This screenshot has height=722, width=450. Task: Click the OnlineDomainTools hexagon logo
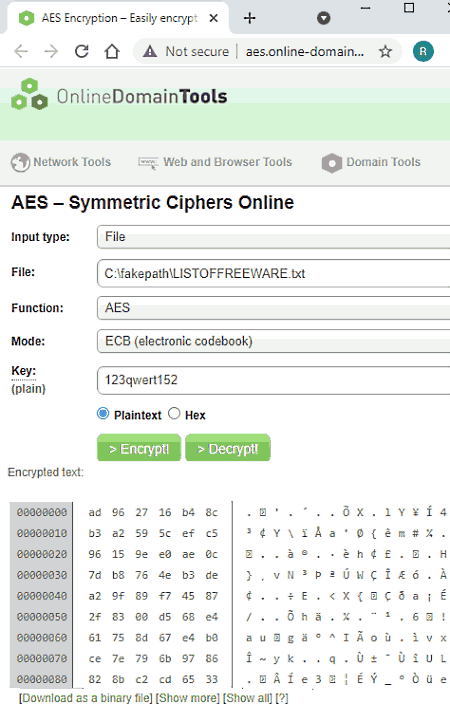pyautogui.click(x=29, y=94)
